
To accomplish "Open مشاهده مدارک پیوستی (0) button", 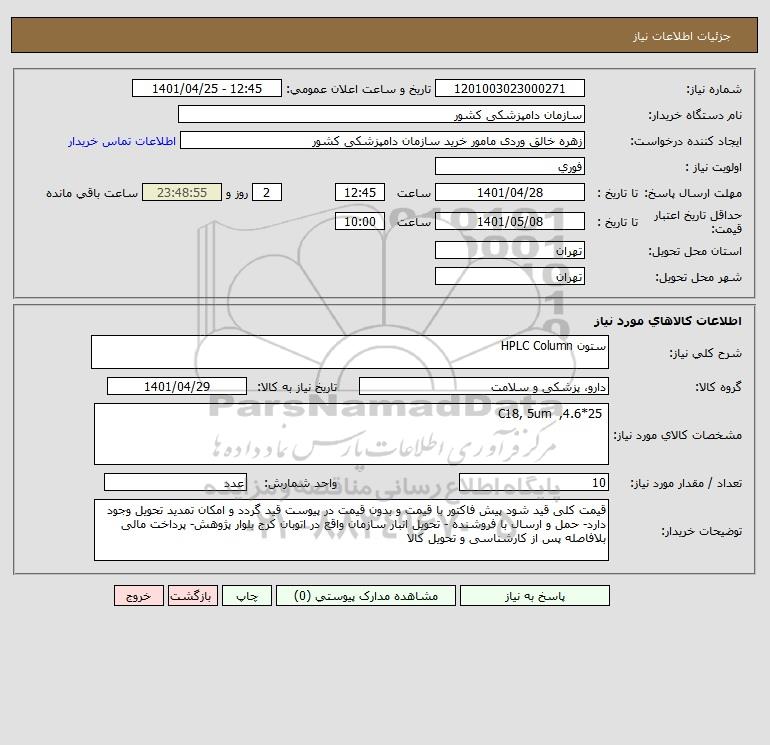I will pyautogui.click(x=366, y=595).
